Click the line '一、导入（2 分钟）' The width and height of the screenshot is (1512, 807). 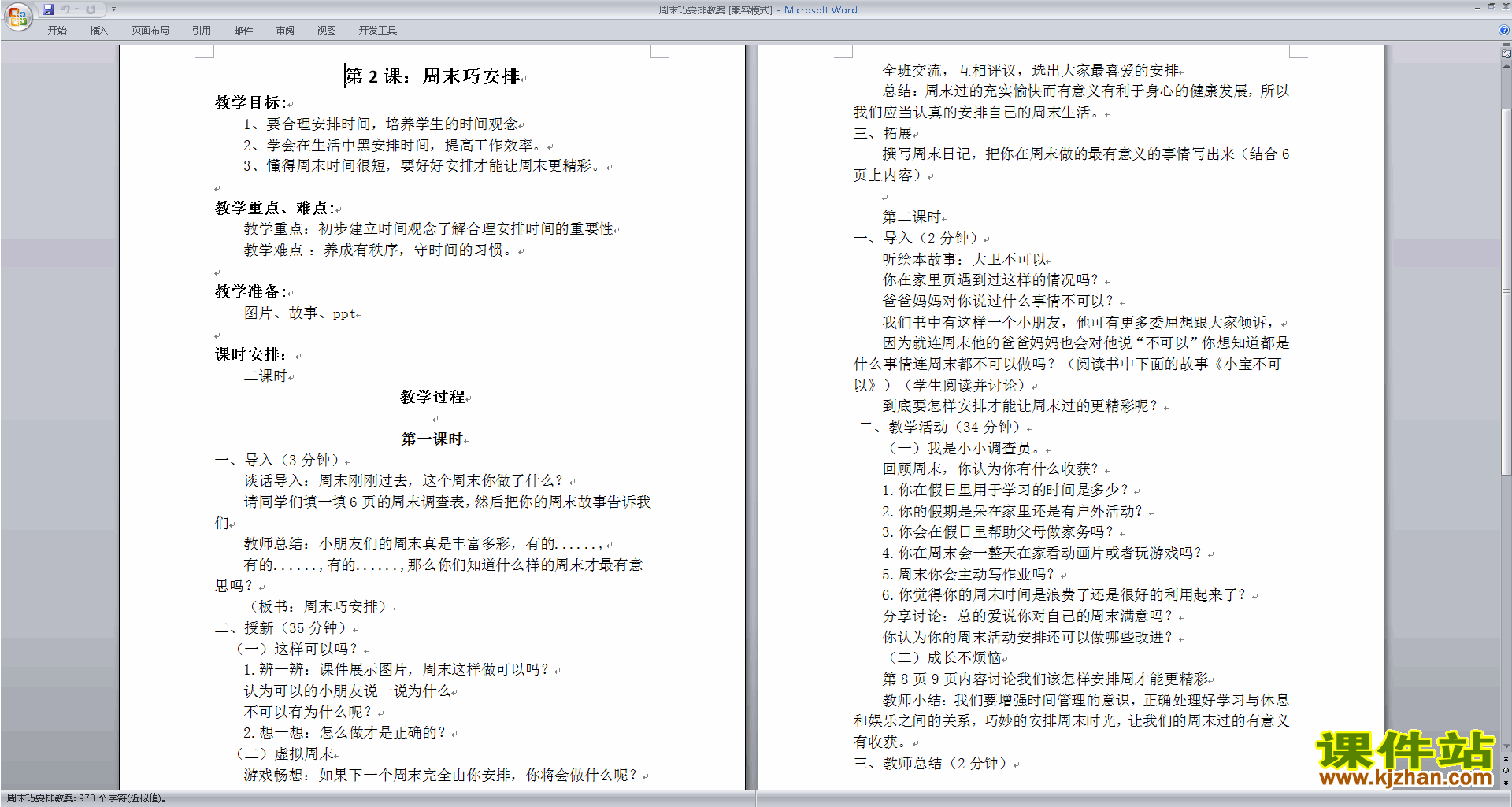[x=918, y=238]
